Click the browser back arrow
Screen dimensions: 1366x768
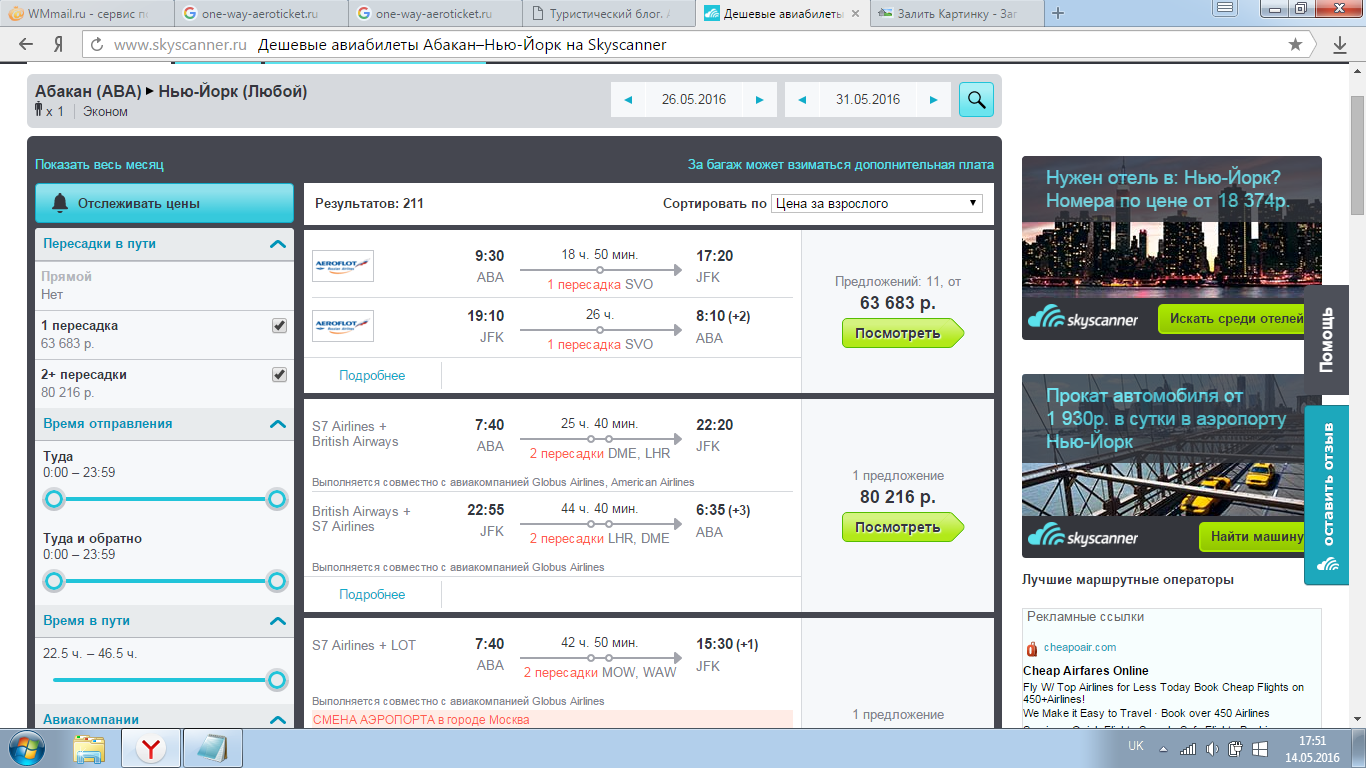(26, 44)
